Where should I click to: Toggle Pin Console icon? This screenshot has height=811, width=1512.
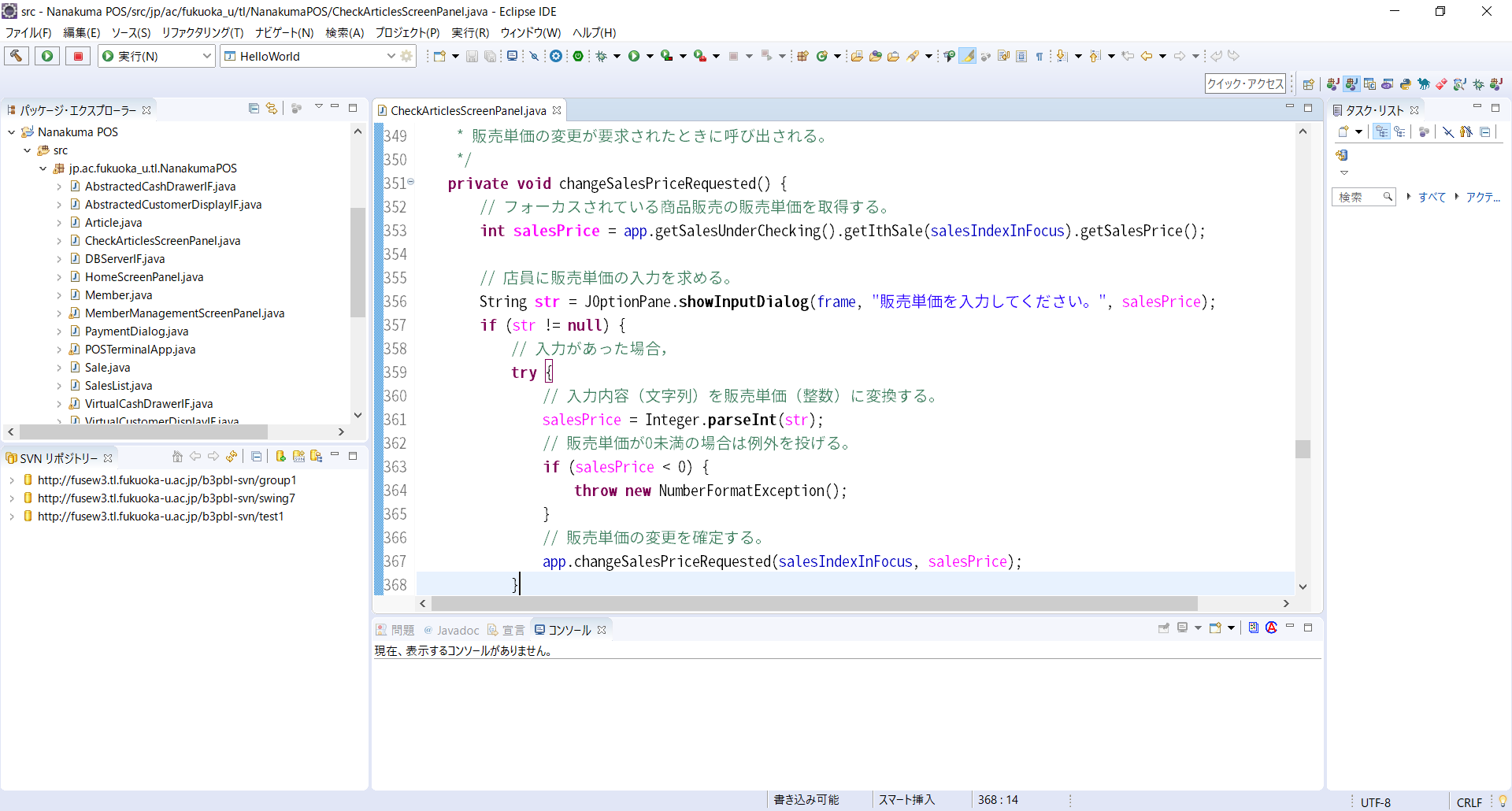[1164, 628]
